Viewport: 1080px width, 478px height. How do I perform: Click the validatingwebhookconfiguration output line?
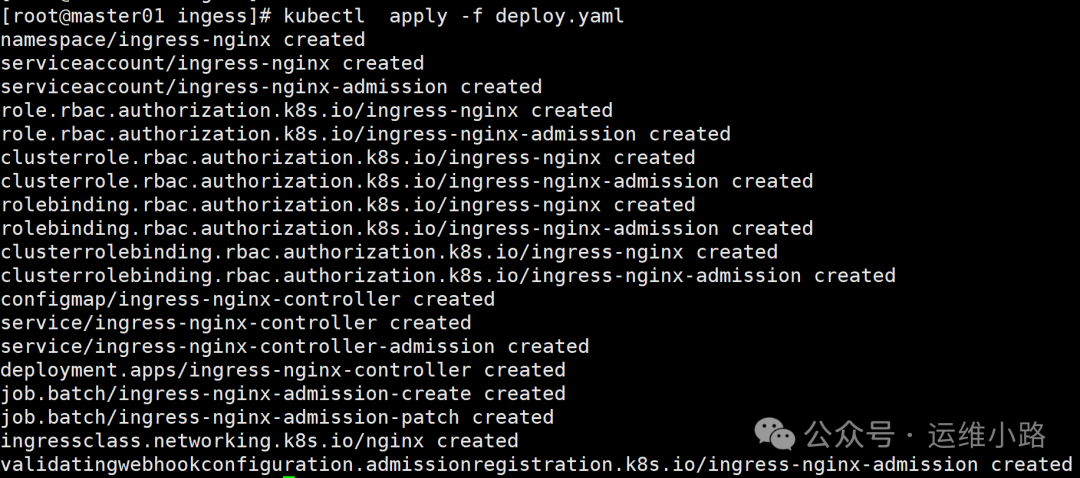(x=536, y=464)
